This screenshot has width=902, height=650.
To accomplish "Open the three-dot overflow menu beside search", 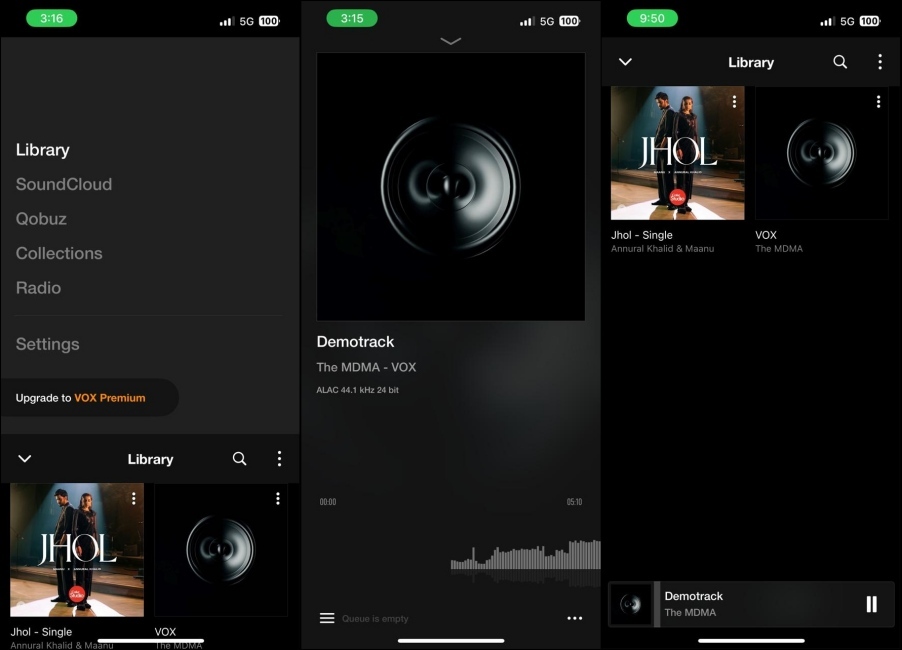I will point(279,459).
